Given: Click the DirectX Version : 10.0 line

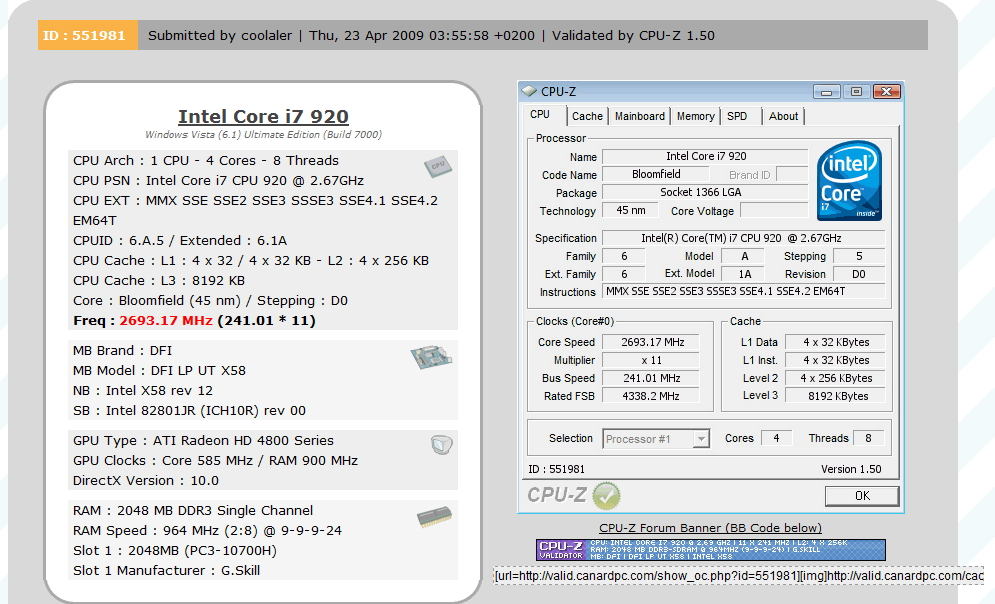Looking at the screenshot, I should click(146, 481).
